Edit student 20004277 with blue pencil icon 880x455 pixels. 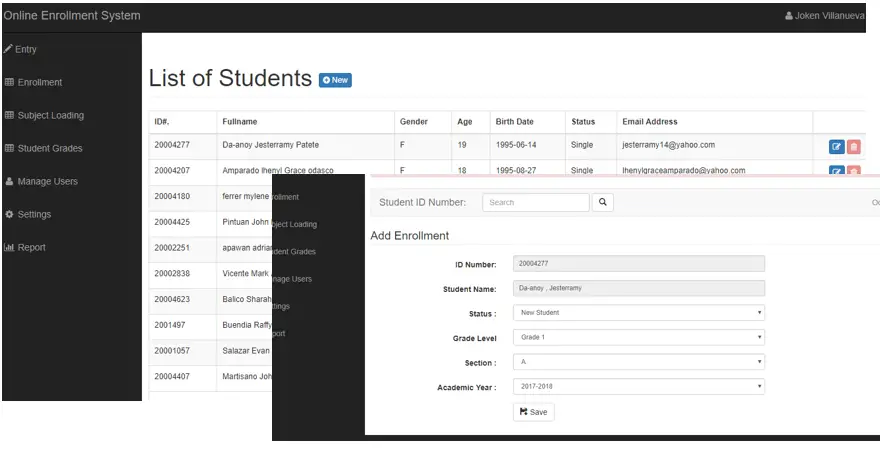(x=836, y=147)
